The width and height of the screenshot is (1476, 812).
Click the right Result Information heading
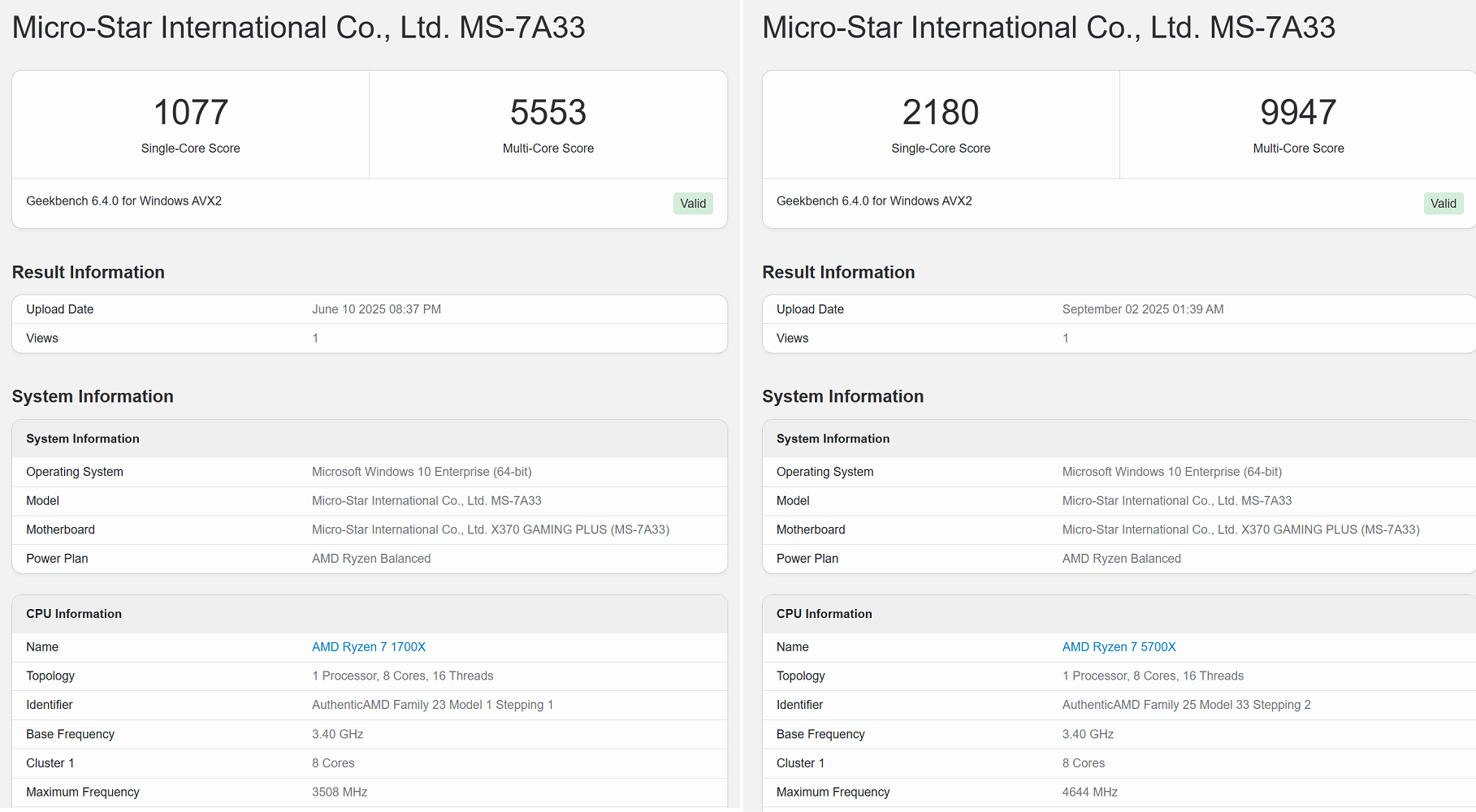pos(838,272)
